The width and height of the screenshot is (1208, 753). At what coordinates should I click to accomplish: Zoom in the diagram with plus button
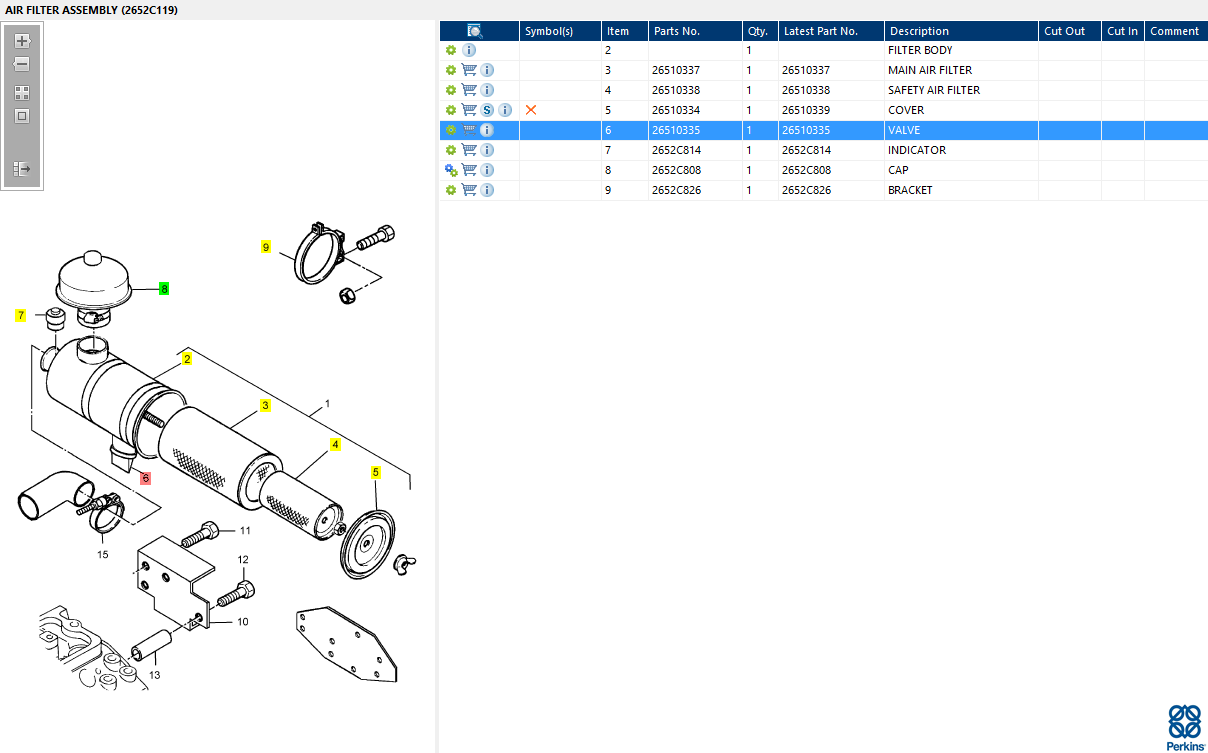[22, 41]
